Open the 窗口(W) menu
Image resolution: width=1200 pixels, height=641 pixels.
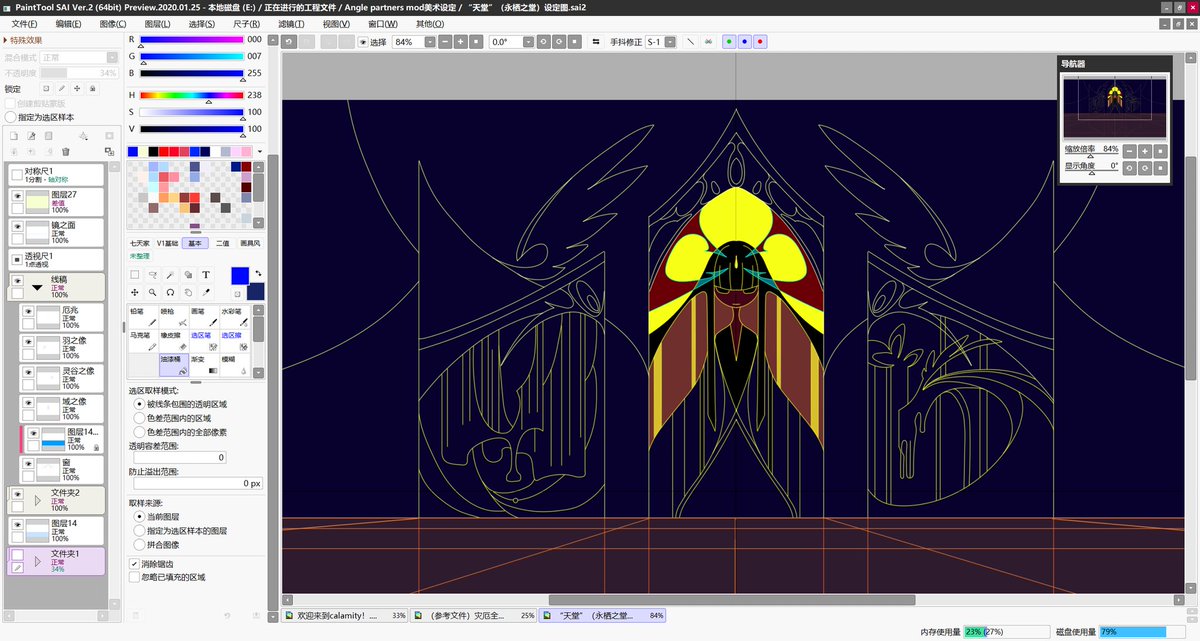(384, 23)
